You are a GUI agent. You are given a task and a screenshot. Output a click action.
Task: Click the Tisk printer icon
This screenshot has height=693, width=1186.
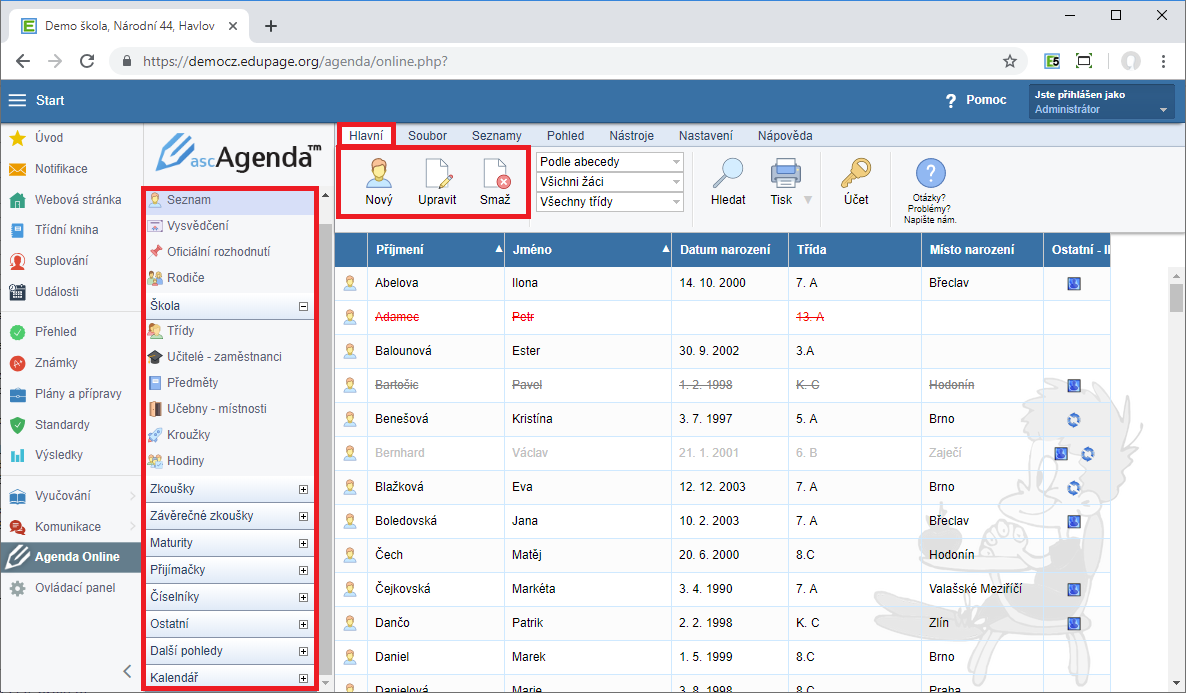click(x=785, y=174)
